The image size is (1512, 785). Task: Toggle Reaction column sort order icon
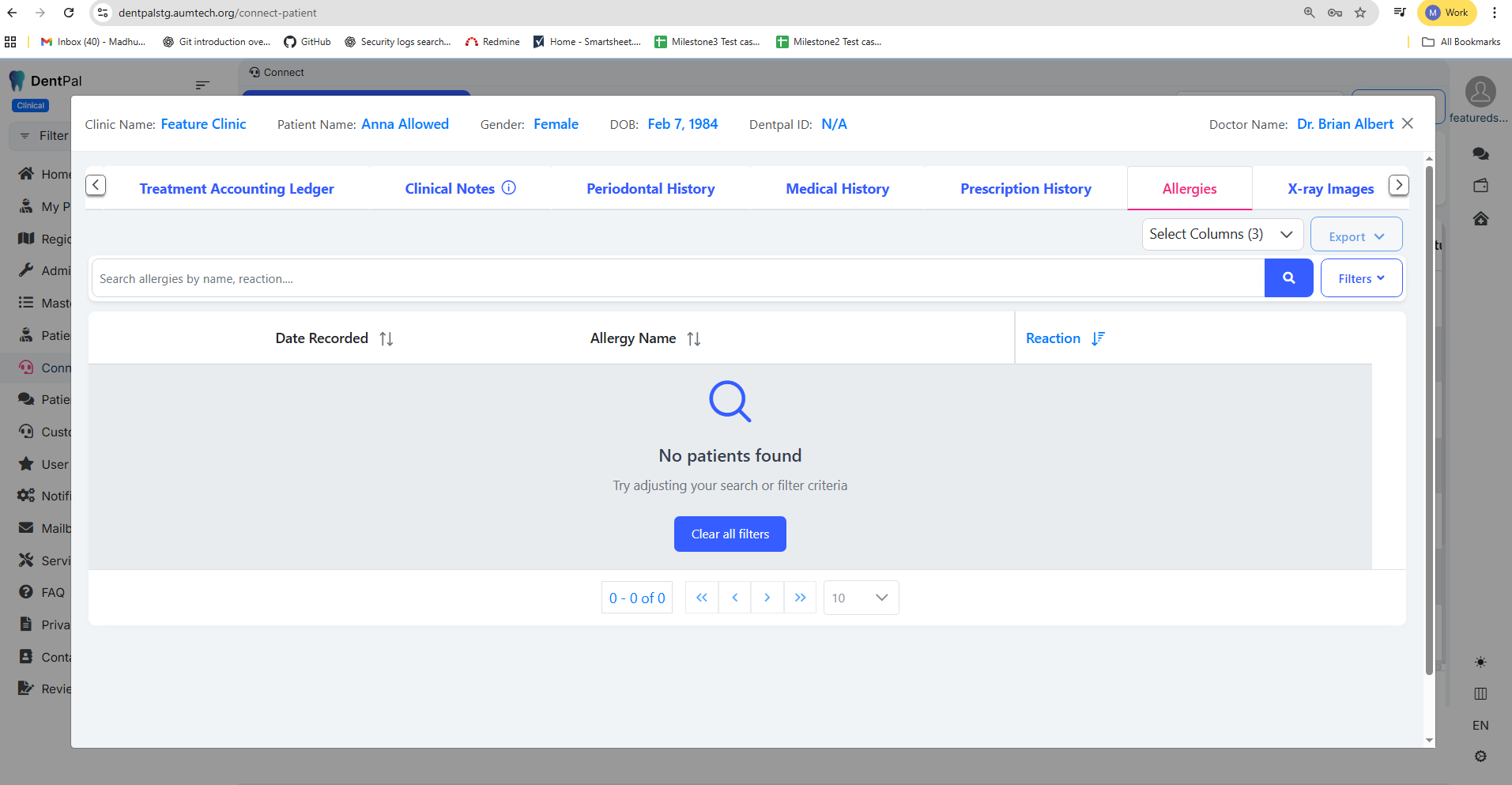click(1098, 339)
